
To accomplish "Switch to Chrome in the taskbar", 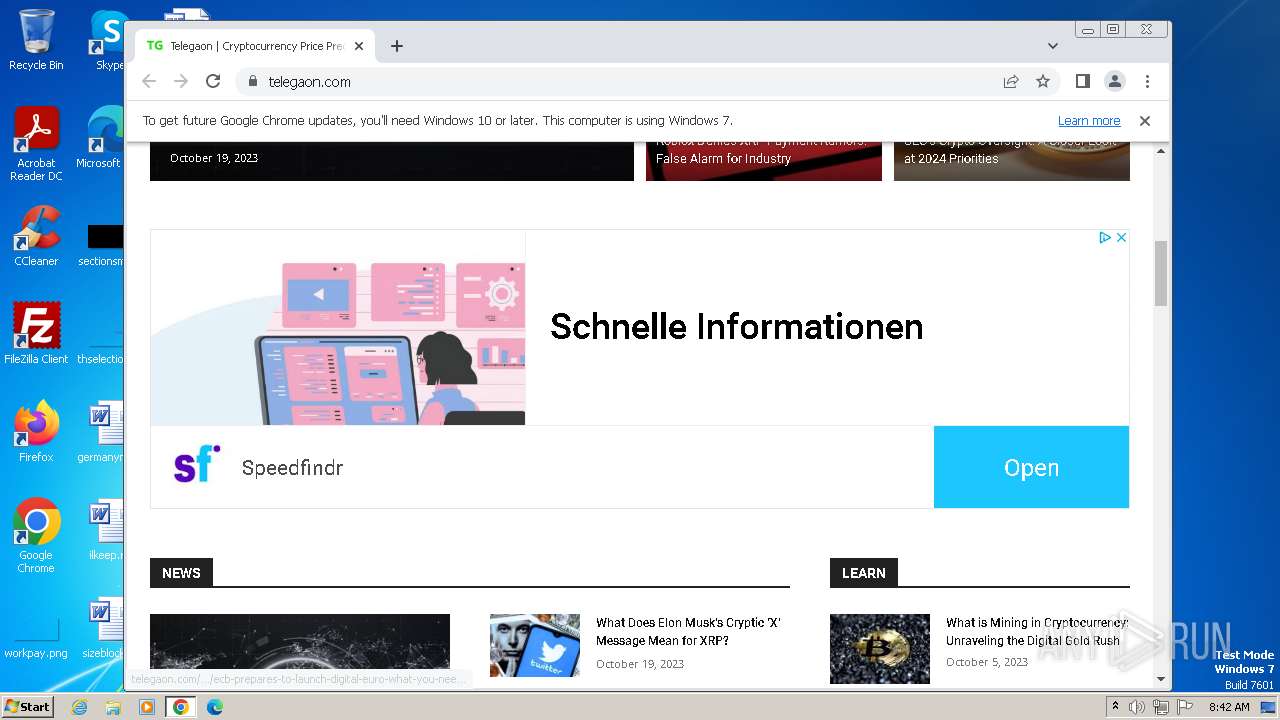I will click(x=181, y=707).
